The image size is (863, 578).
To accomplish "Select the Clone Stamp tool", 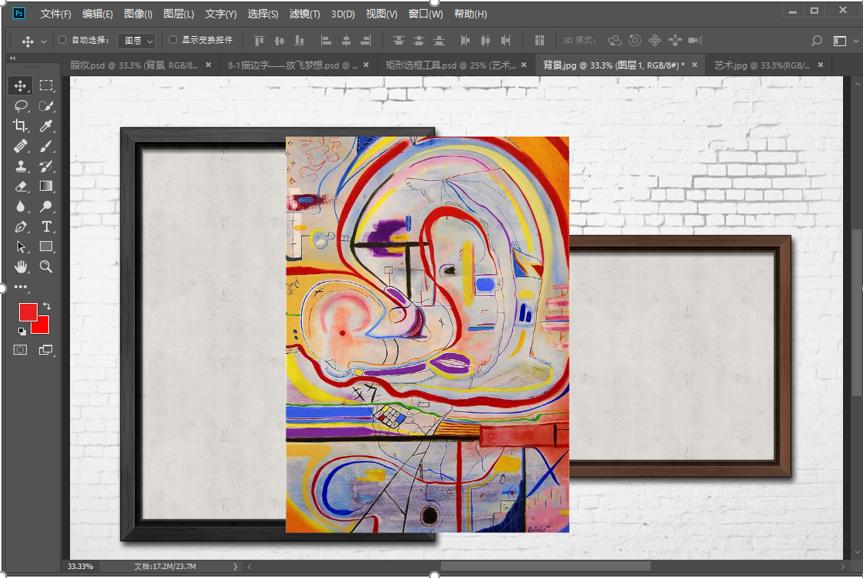I will 20,167.
